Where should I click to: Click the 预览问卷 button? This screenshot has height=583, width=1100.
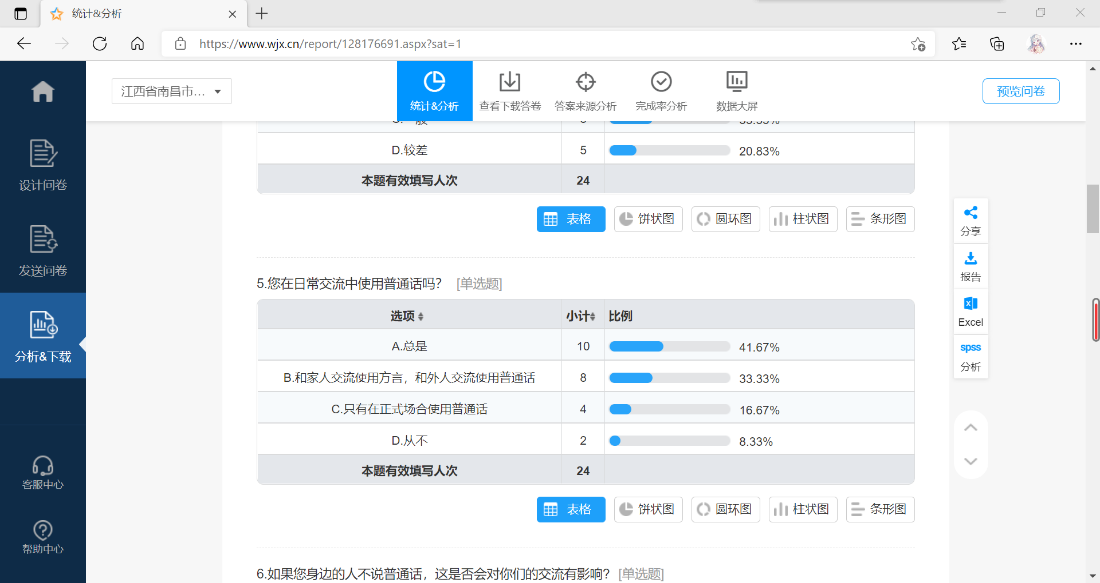click(x=1021, y=91)
